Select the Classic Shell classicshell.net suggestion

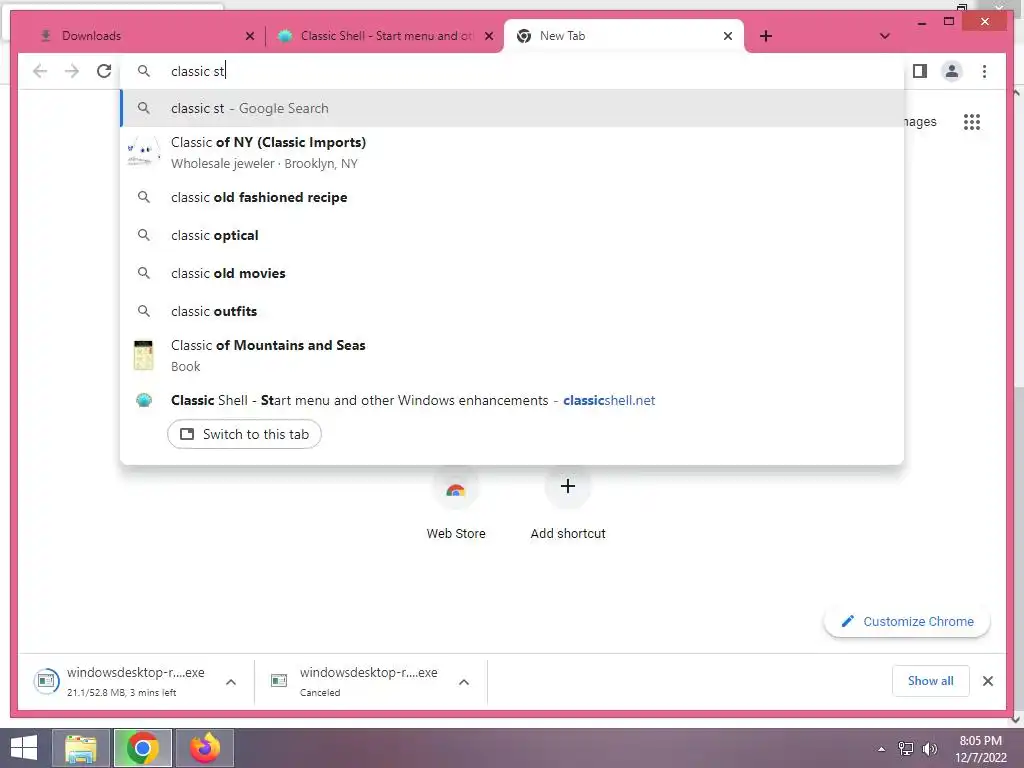tap(512, 400)
